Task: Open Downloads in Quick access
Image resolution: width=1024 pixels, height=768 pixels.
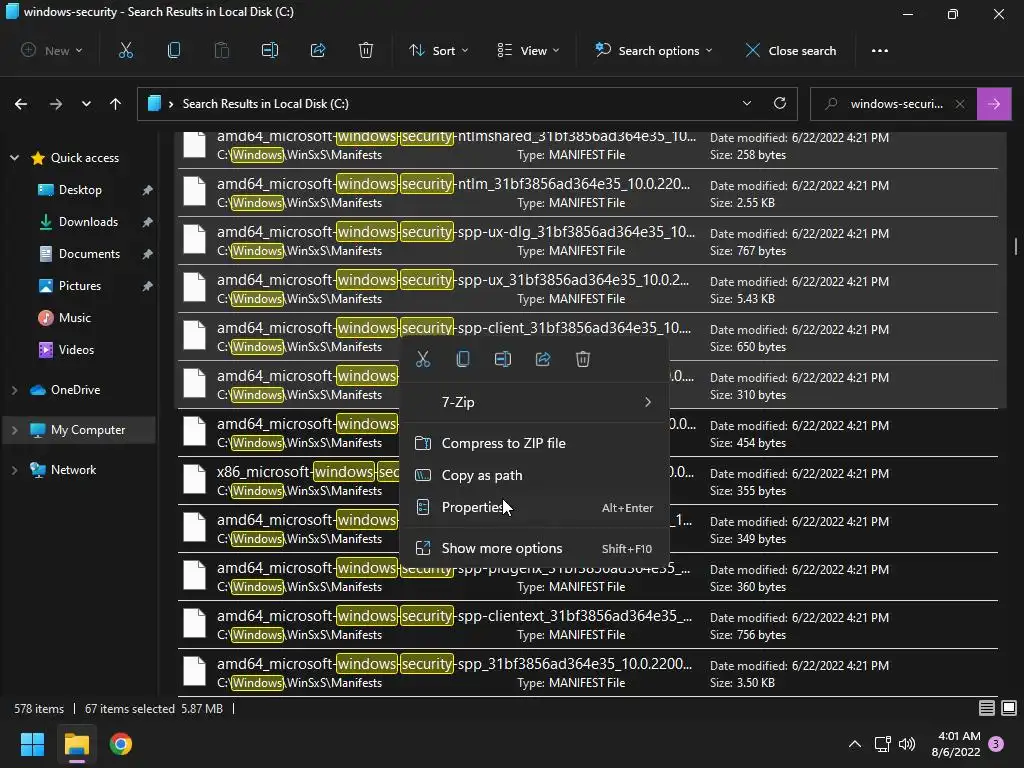Action: [x=88, y=221]
